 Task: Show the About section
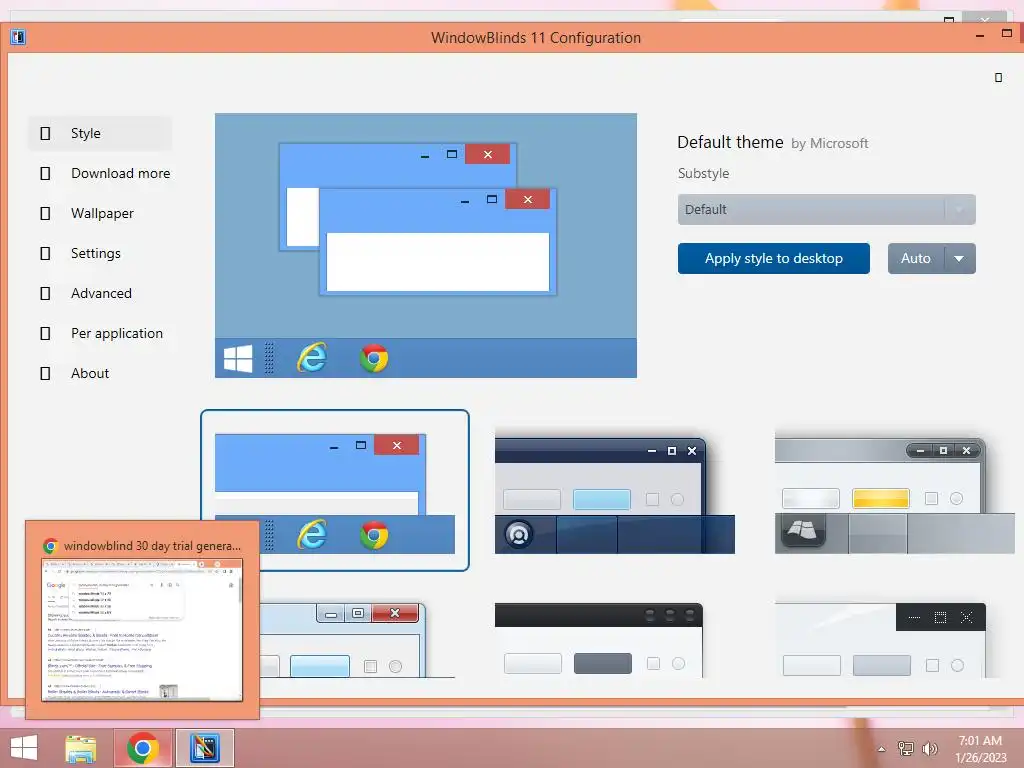(x=100, y=373)
